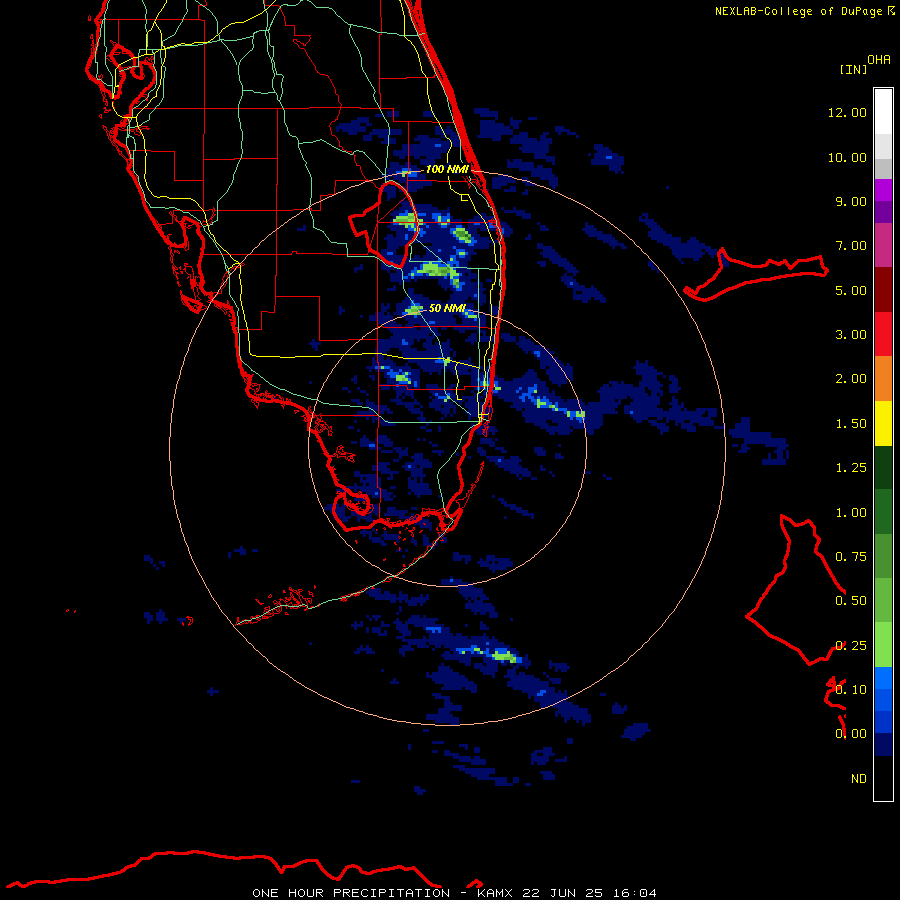Viewport: 900px width, 900px height.
Task: Click the ONE HOUR PRECIPITATION title text
Action: pyautogui.click(x=351, y=893)
